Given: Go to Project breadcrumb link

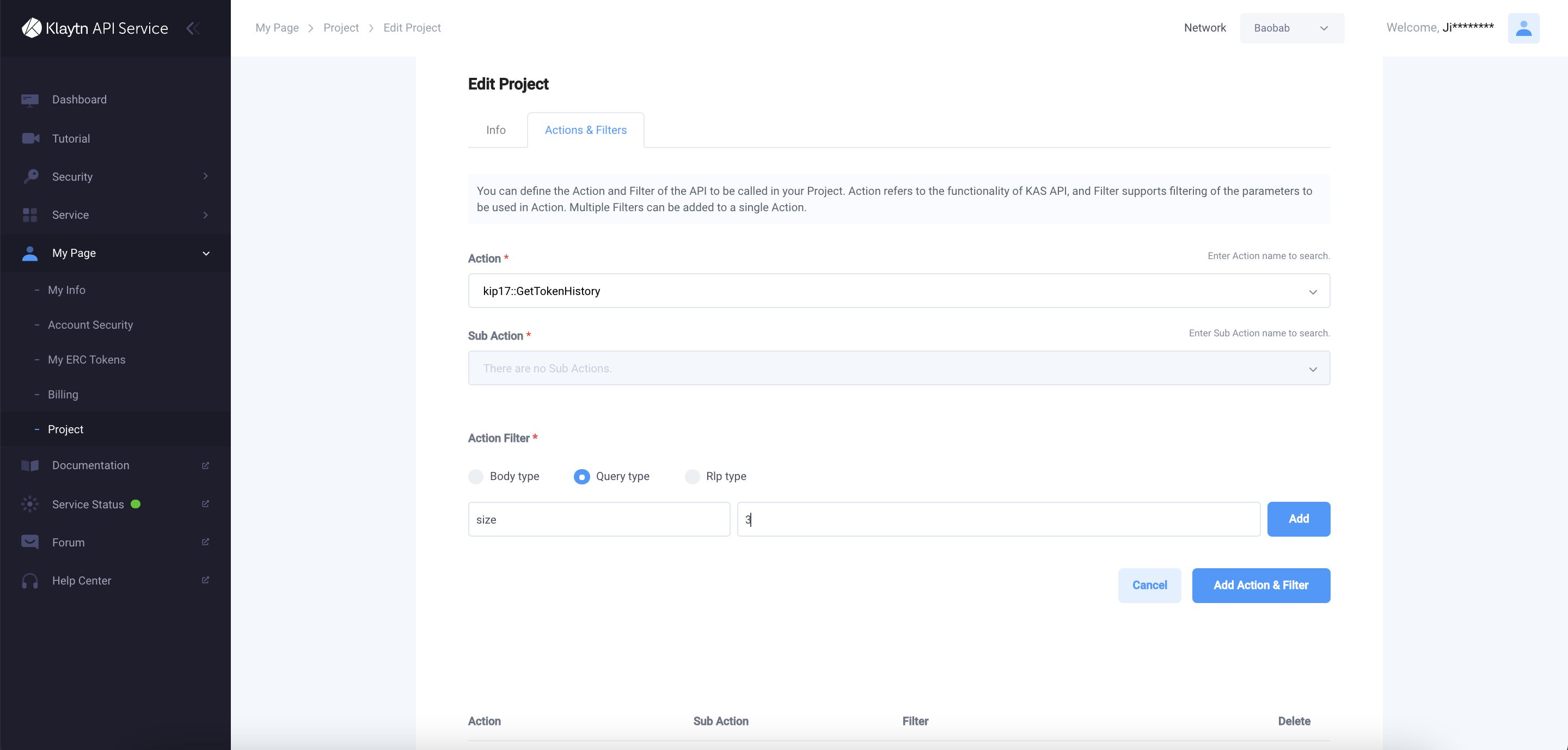Looking at the screenshot, I should pyautogui.click(x=341, y=28).
